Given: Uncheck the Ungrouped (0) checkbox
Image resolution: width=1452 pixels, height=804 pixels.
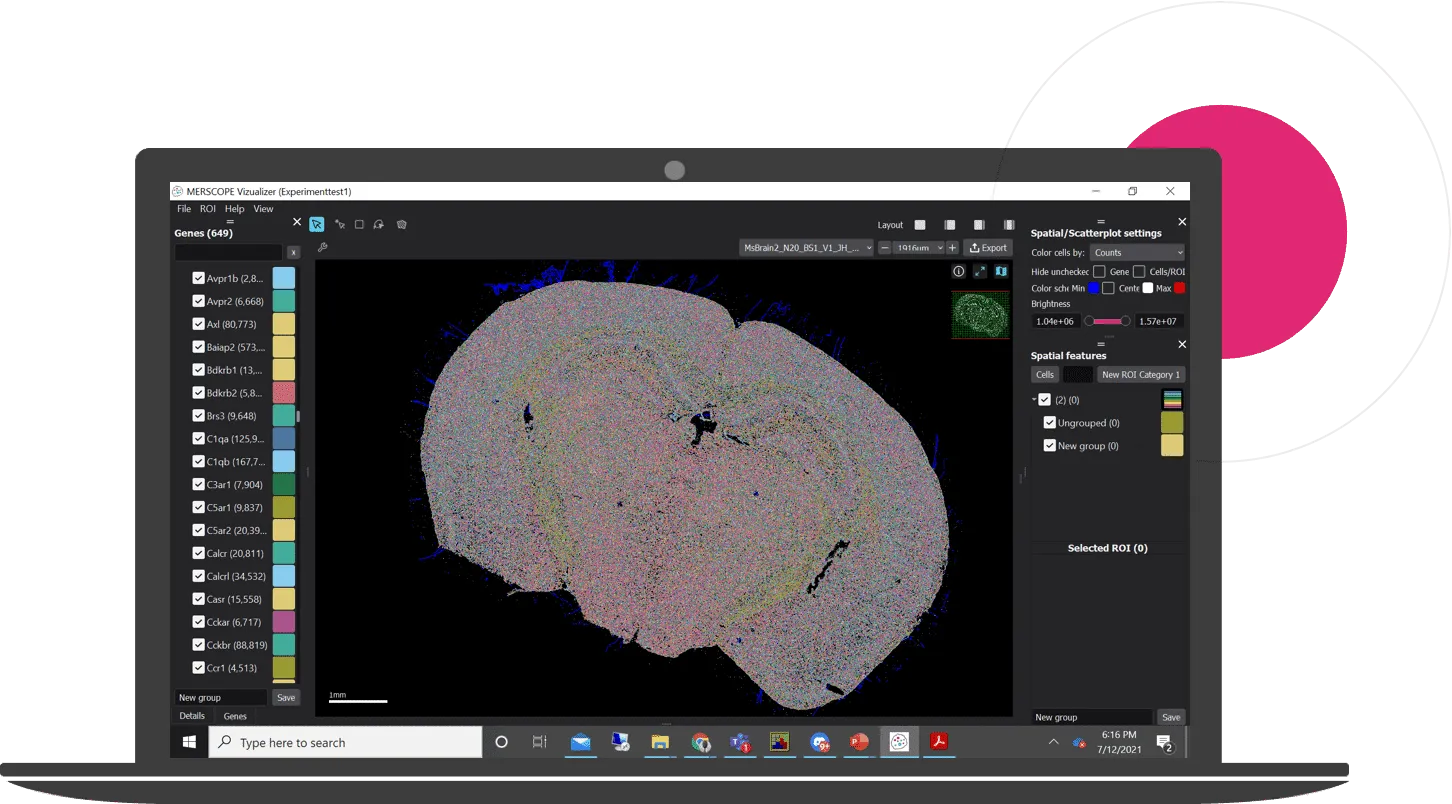Looking at the screenshot, I should point(1050,423).
